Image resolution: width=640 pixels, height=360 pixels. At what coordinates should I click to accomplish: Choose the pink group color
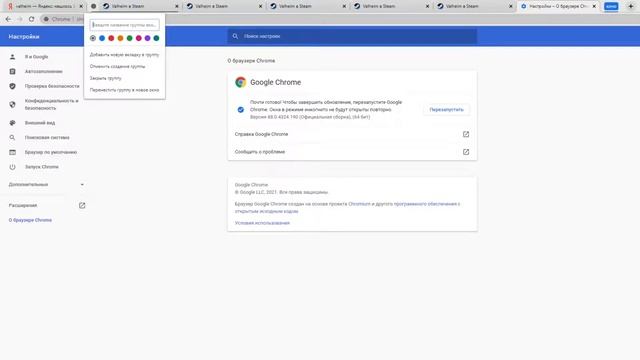(x=138, y=38)
